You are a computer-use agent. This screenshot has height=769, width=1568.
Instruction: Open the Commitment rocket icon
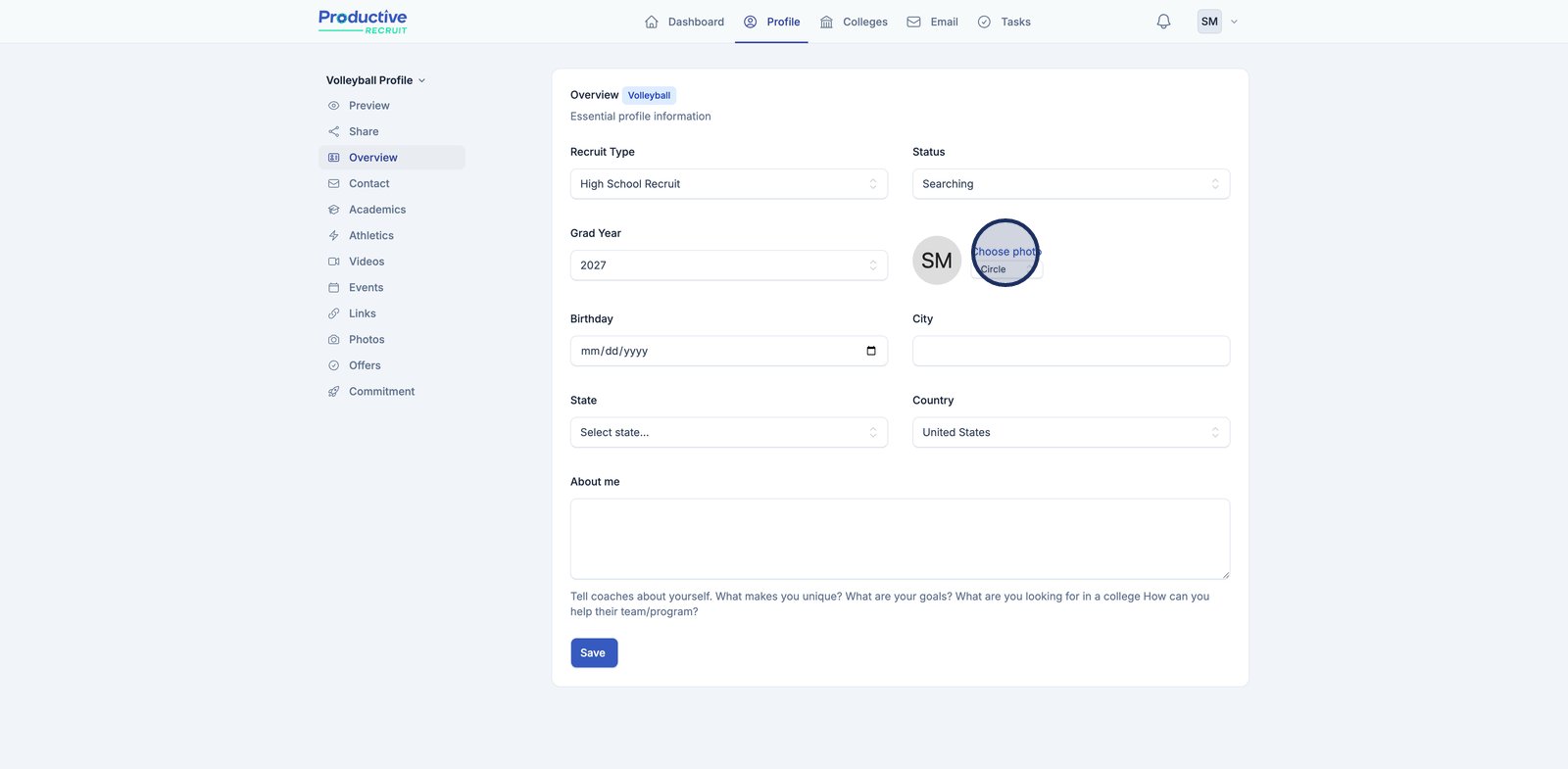coord(334,392)
